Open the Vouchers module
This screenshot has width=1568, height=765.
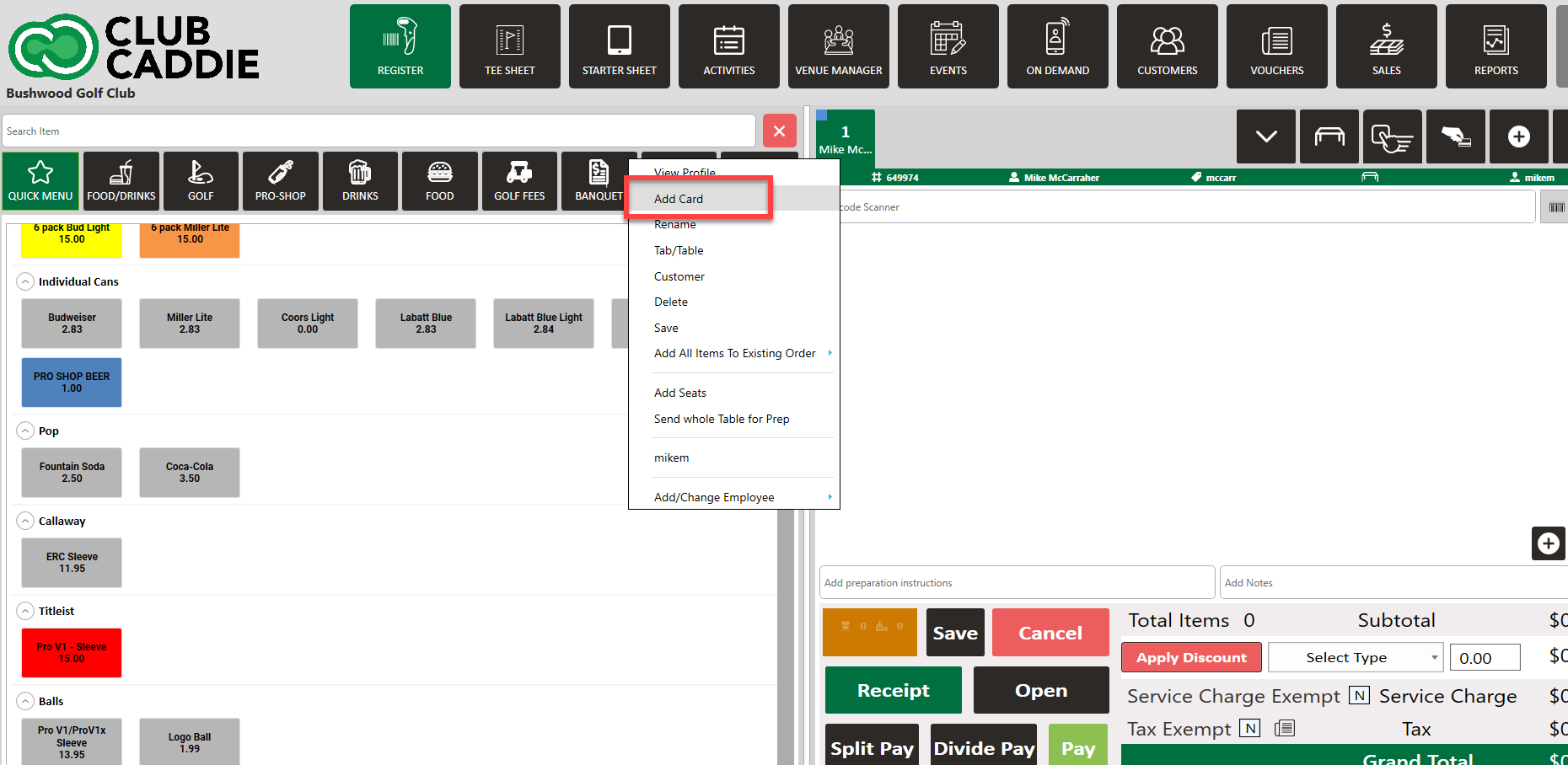pos(1276,46)
